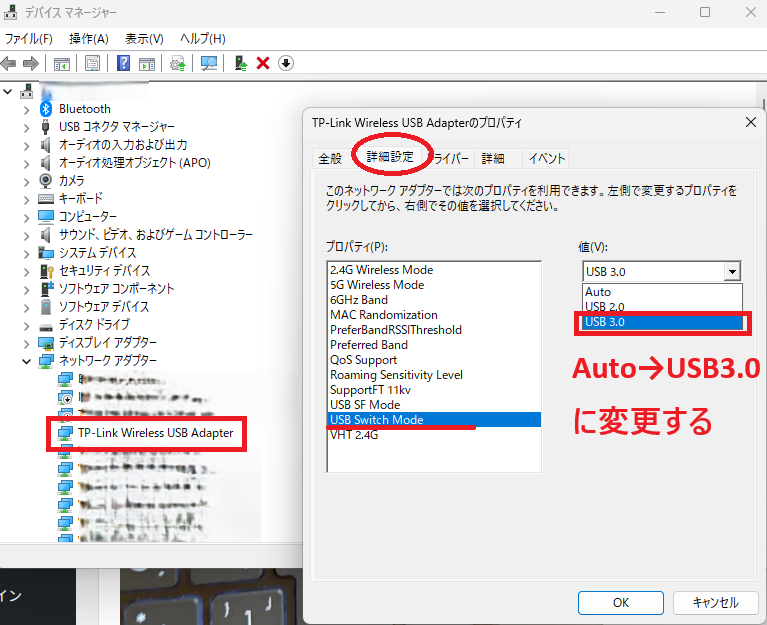Select USB SF Mode property

(x=434, y=405)
